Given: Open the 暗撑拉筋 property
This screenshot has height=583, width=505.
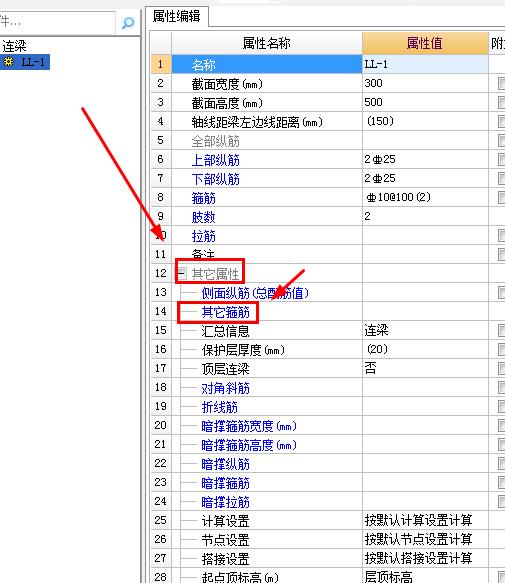Looking at the screenshot, I should tap(225, 502).
